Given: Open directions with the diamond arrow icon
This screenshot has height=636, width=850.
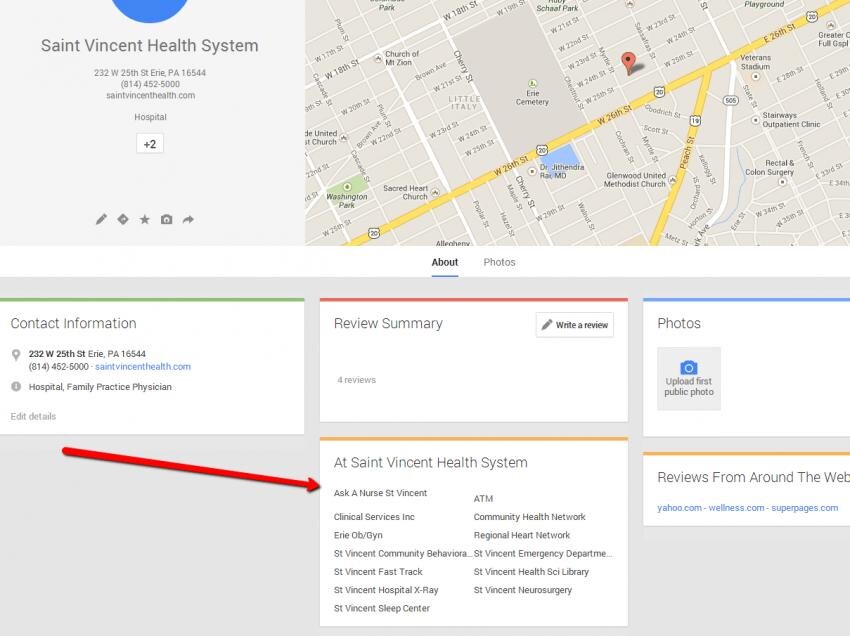Looking at the screenshot, I should pos(123,219).
